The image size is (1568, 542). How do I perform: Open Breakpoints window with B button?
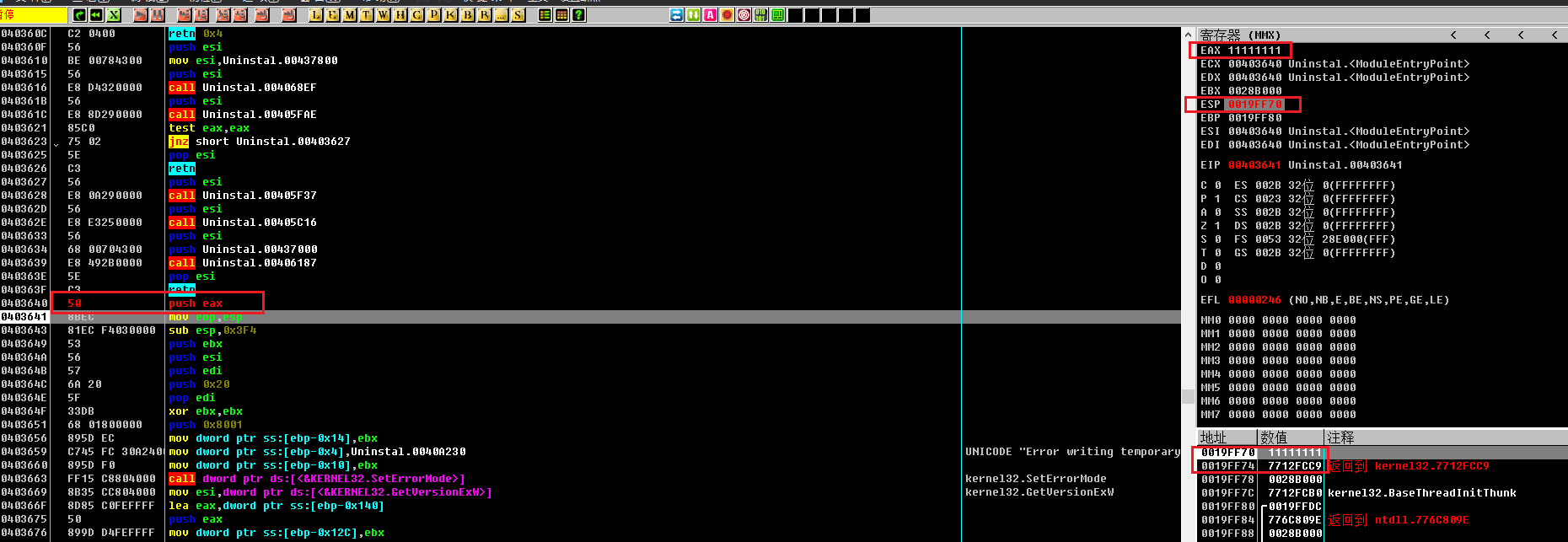[x=468, y=15]
